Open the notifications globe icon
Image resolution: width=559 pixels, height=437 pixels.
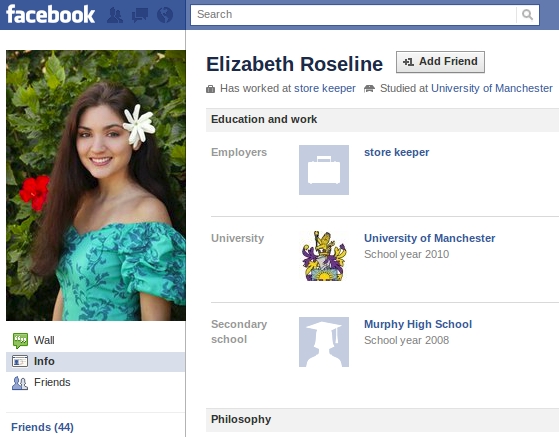(165, 15)
